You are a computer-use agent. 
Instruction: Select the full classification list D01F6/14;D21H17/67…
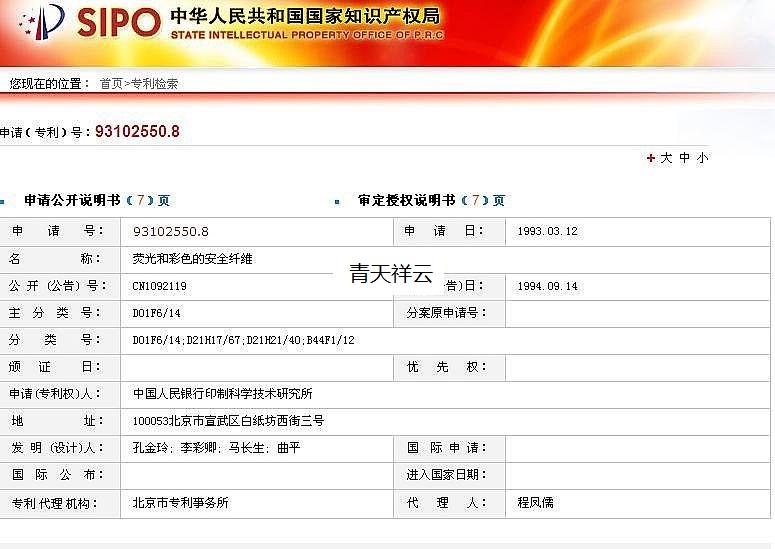244,340
